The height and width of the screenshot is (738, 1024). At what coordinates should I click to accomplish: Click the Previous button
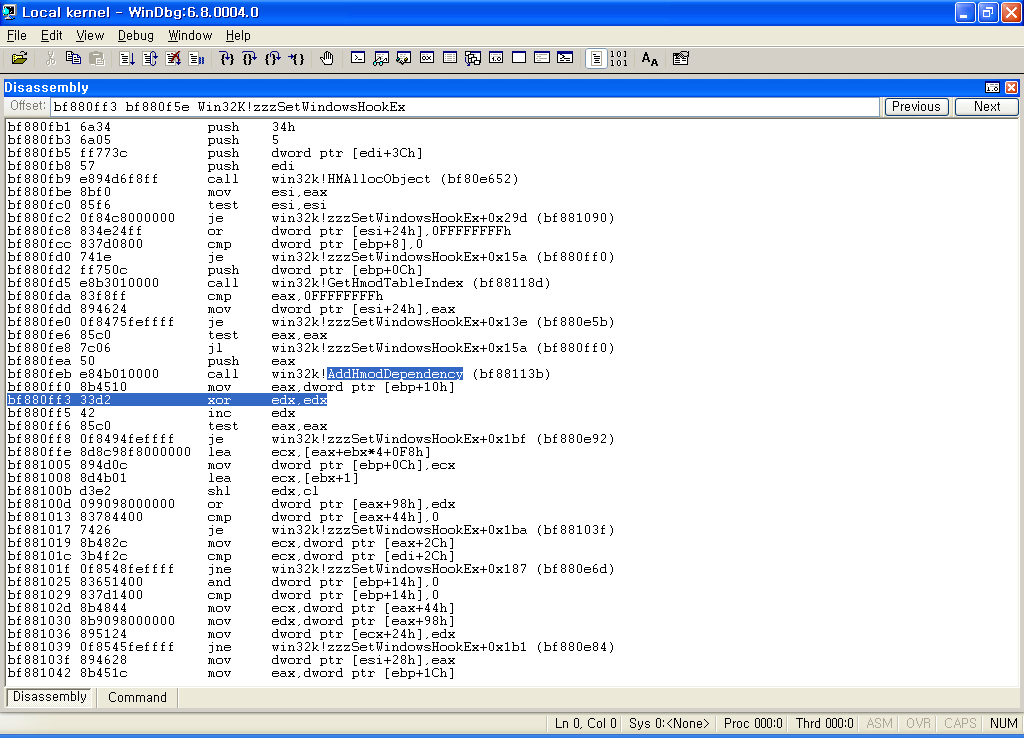click(916, 106)
